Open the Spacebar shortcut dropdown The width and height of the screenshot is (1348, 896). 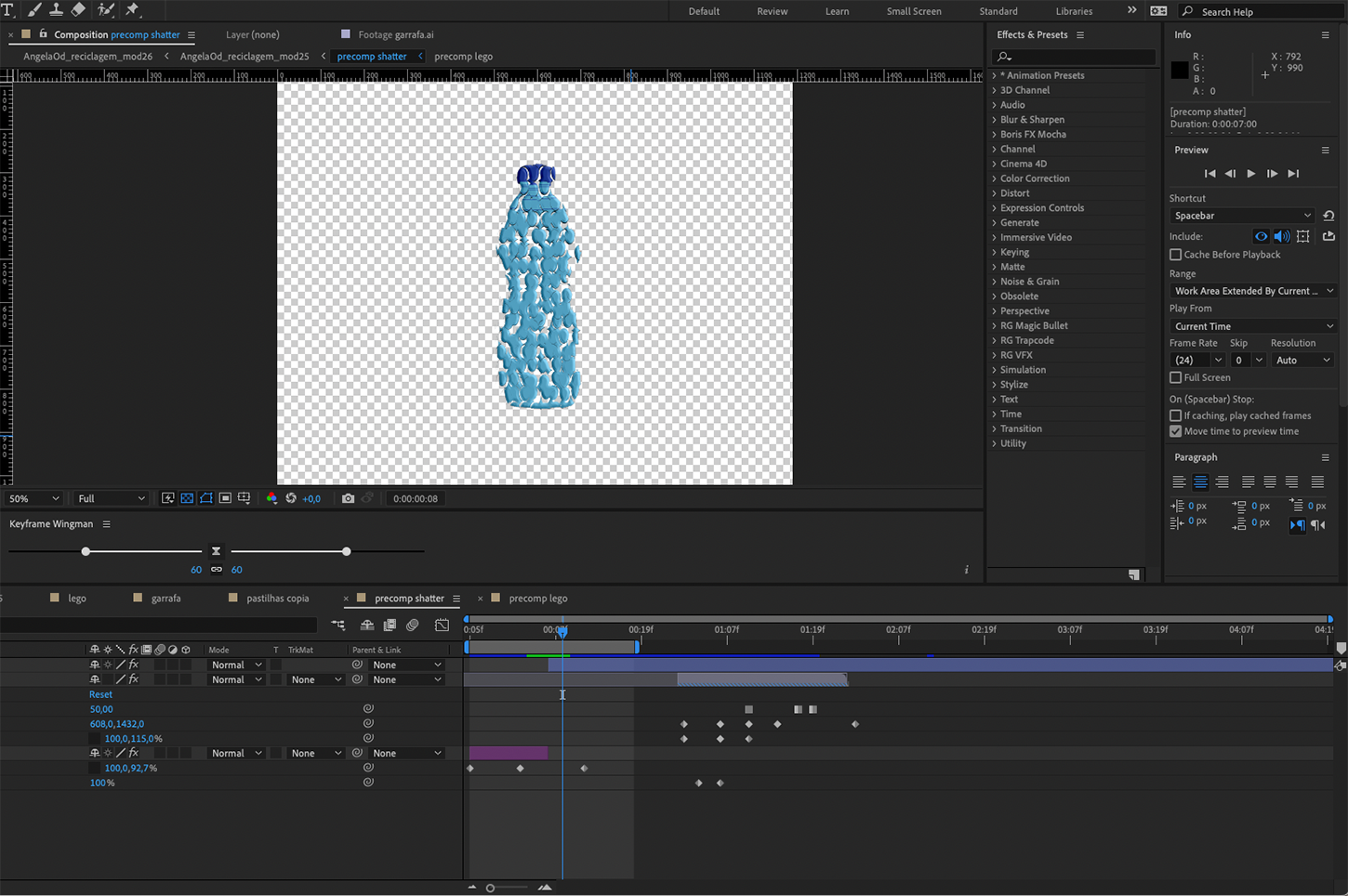coord(1242,216)
